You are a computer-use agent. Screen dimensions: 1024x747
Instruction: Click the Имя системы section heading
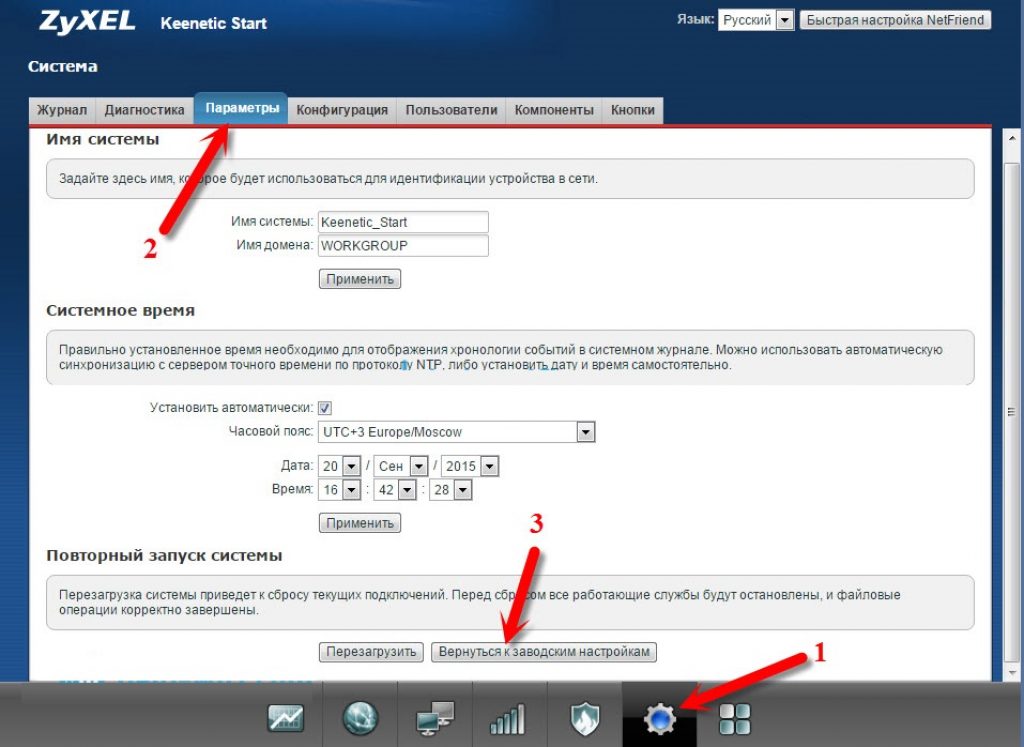tap(103, 139)
